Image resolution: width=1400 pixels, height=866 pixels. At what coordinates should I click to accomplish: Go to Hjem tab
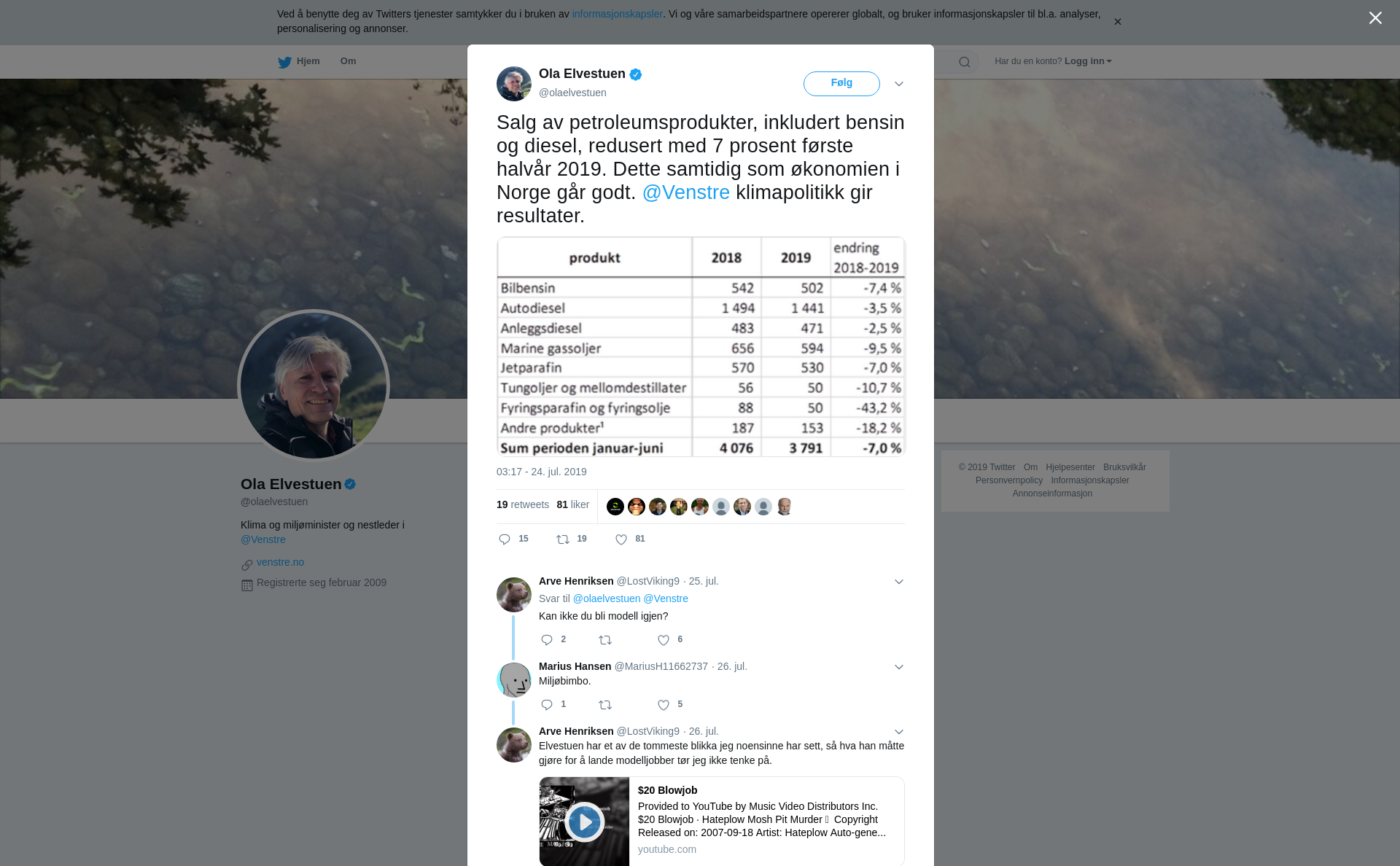pos(299,61)
